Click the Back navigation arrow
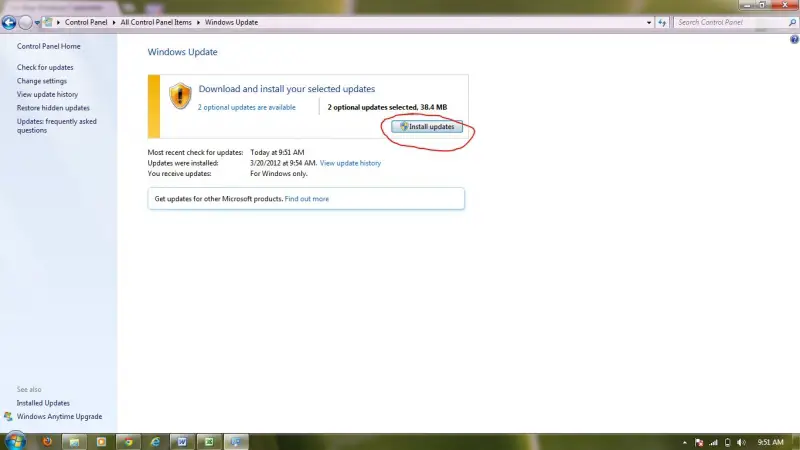The height and width of the screenshot is (450, 800). click(x=9, y=22)
